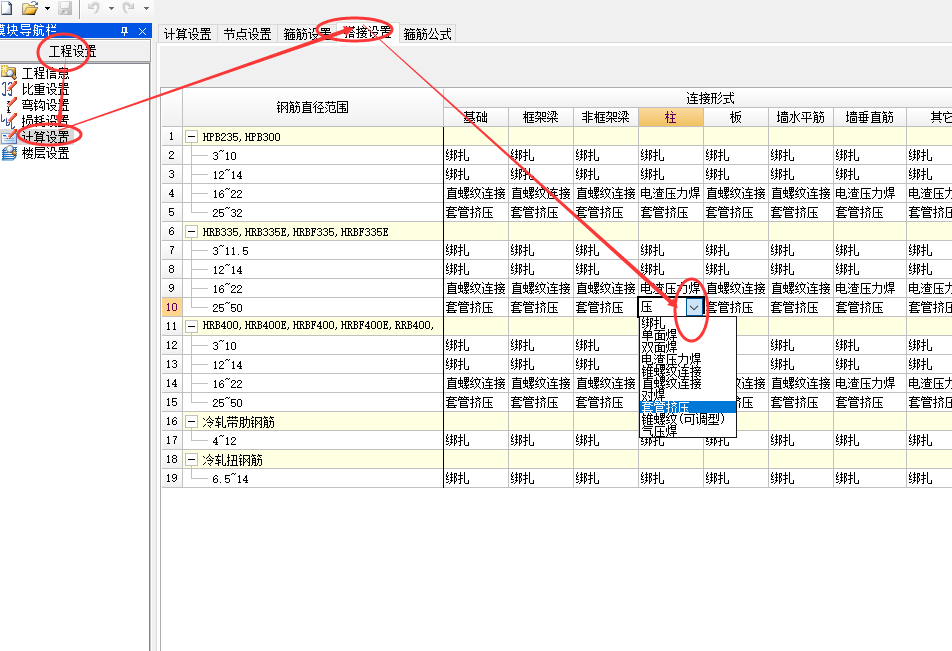952x651 pixels.
Task: Click the 墙垂直筋 cell in row 9
Action: [x=870, y=288]
